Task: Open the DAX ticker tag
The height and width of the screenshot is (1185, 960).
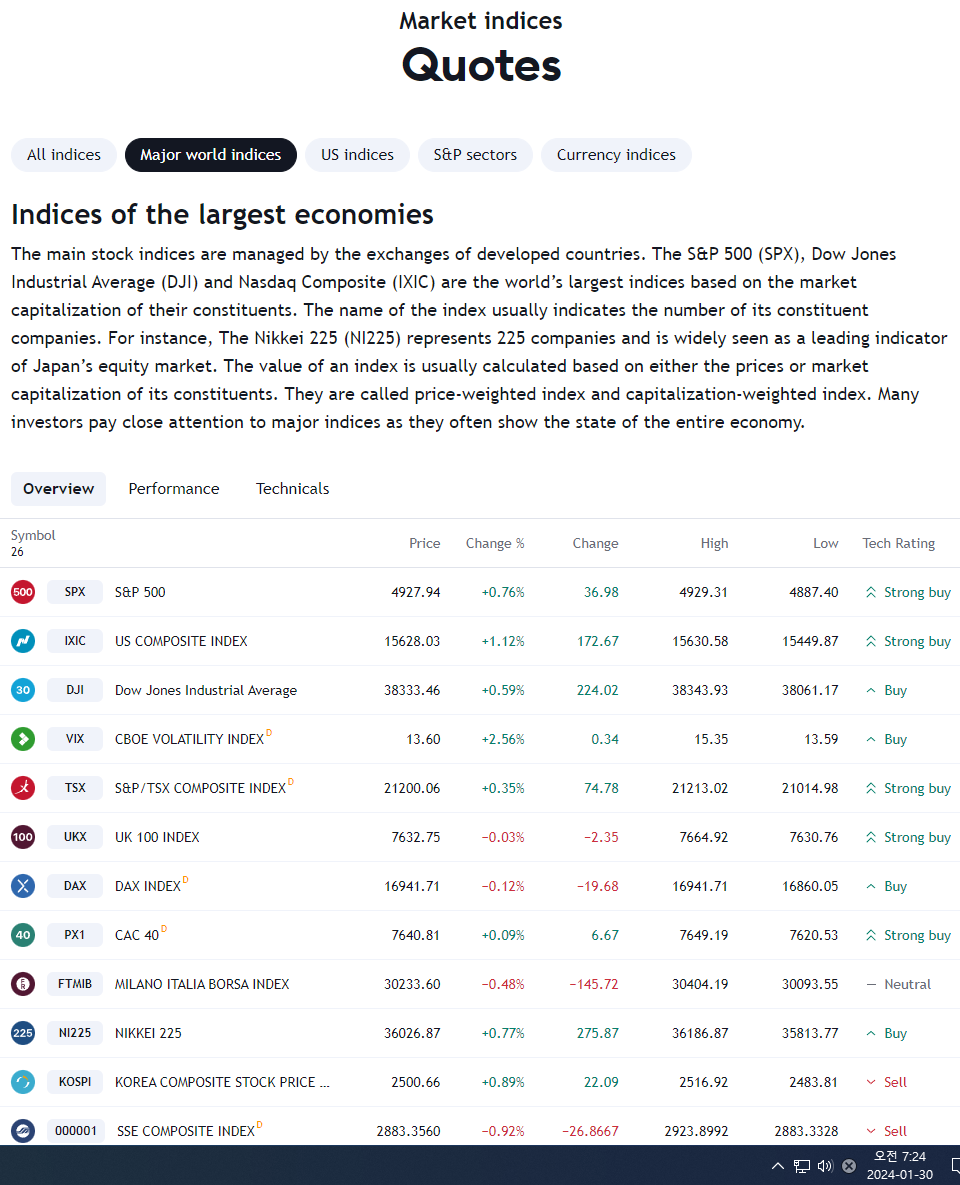Action: 75,886
